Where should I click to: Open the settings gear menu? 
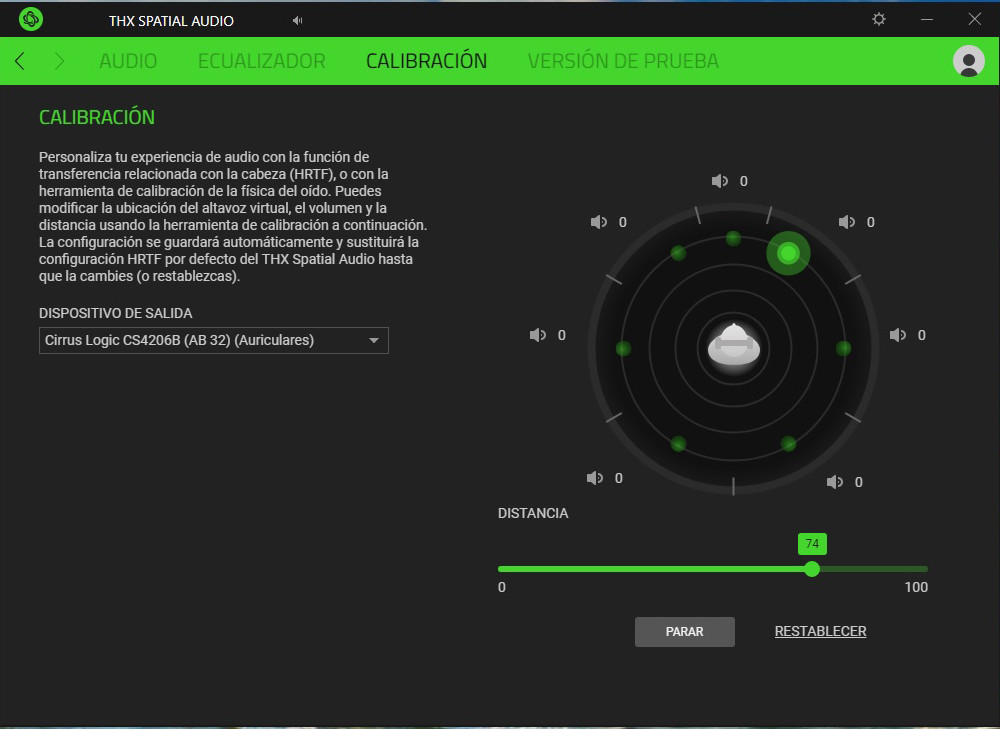coord(878,19)
